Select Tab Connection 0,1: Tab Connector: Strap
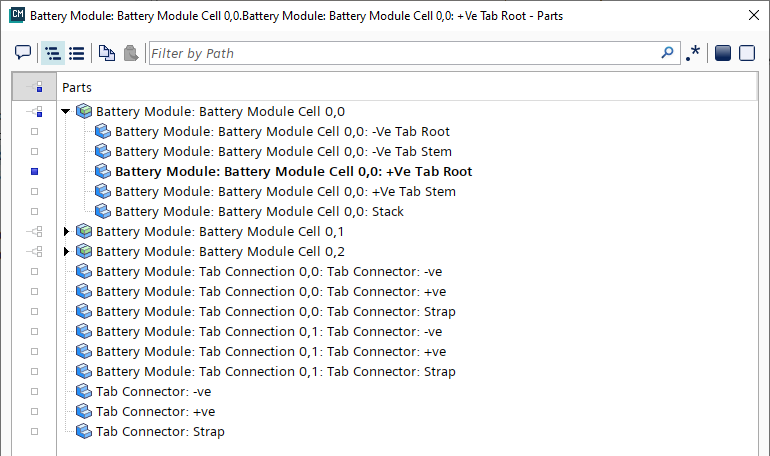Image resolution: width=770 pixels, height=456 pixels. coord(275,371)
